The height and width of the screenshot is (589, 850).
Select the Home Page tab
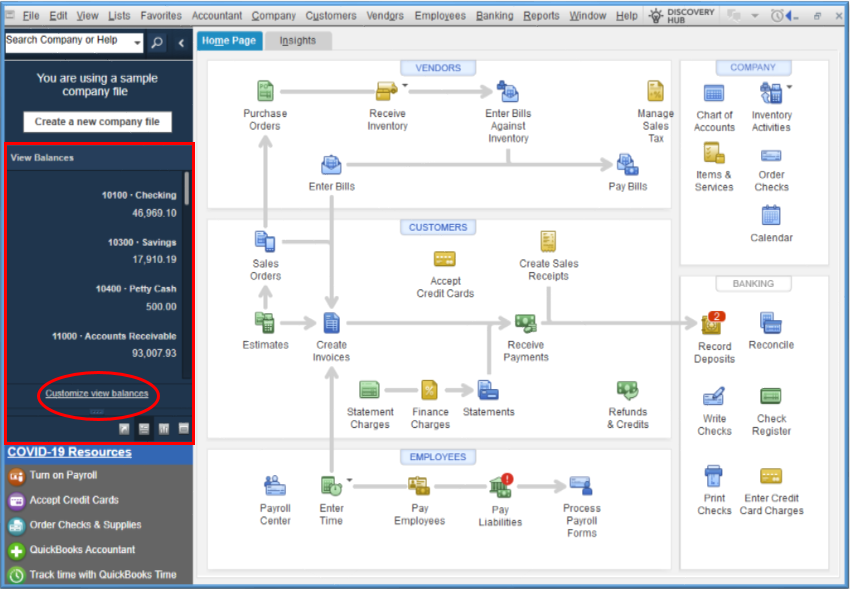pos(229,41)
